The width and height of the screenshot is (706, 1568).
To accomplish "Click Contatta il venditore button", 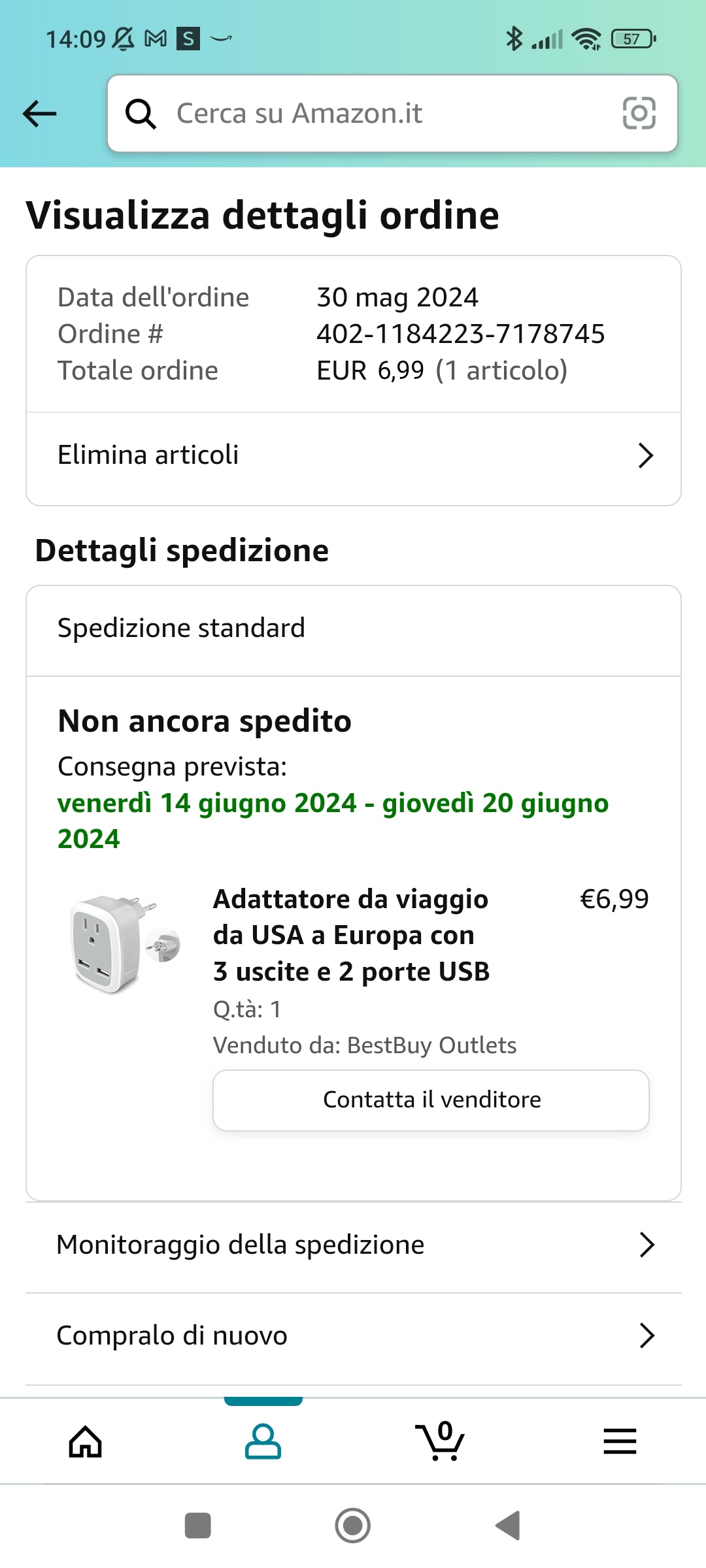I will tap(431, 1100).
